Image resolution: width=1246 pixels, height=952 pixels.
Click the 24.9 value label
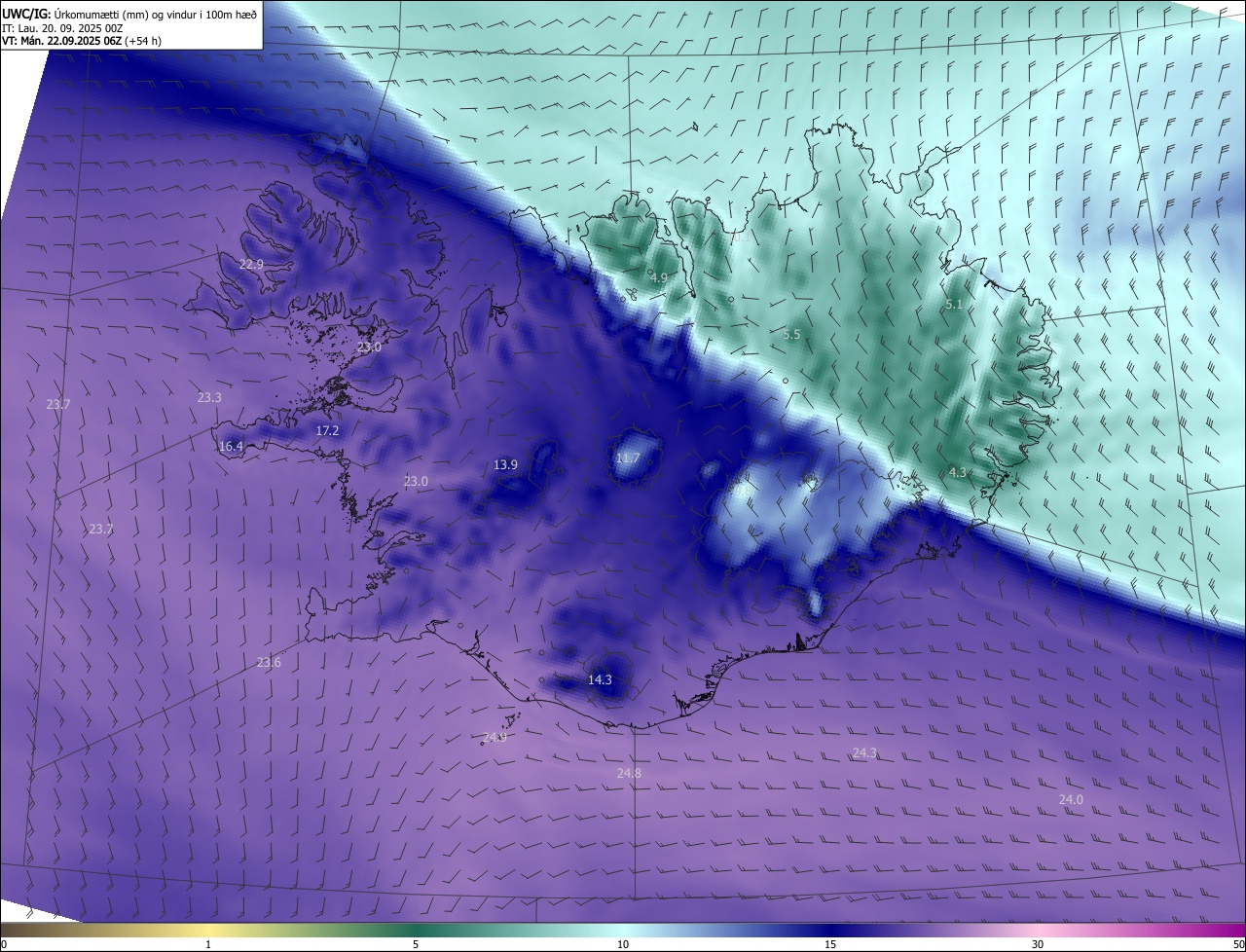[495, 737]
